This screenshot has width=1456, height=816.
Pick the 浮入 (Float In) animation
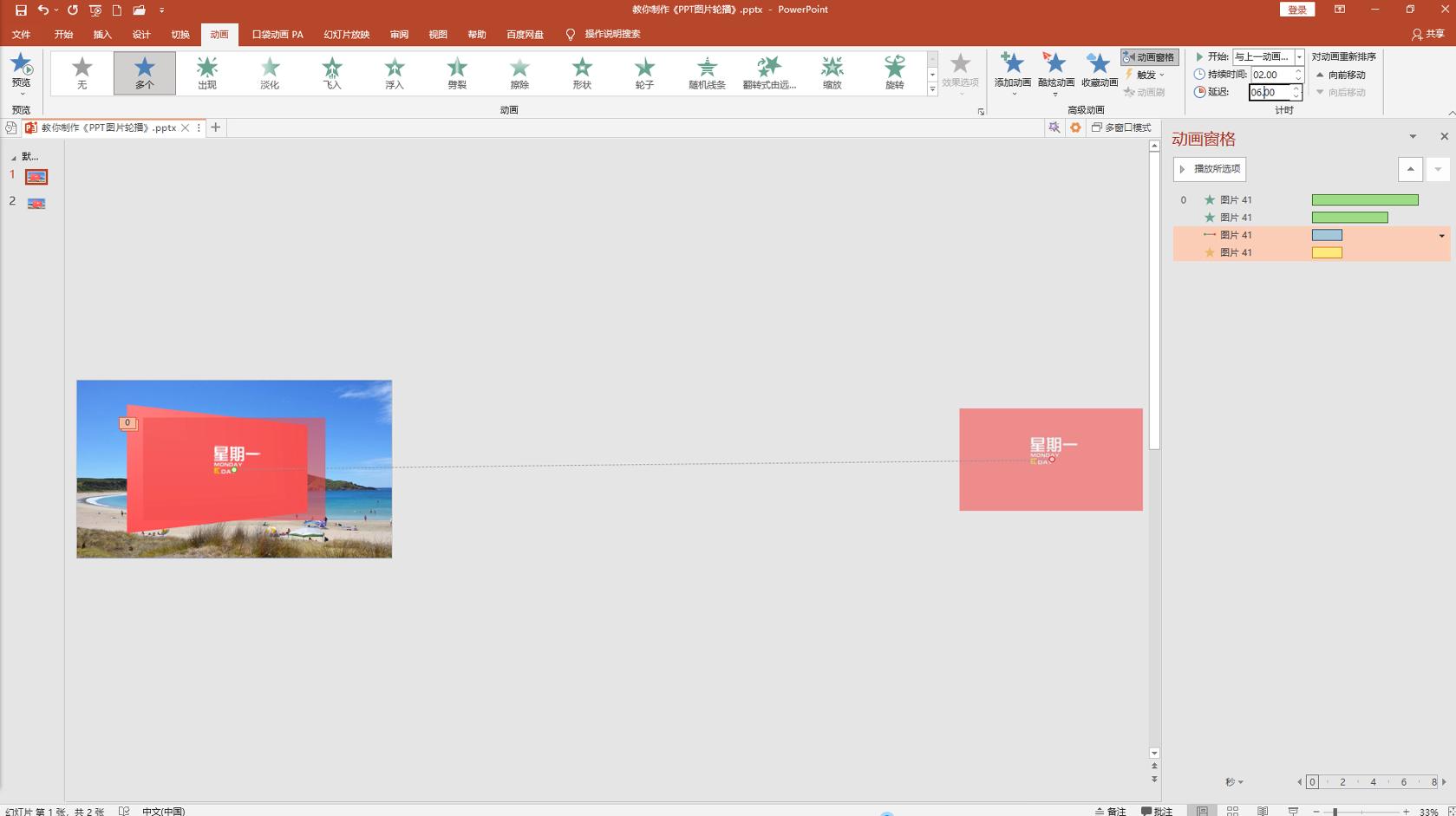pos(395,73)
